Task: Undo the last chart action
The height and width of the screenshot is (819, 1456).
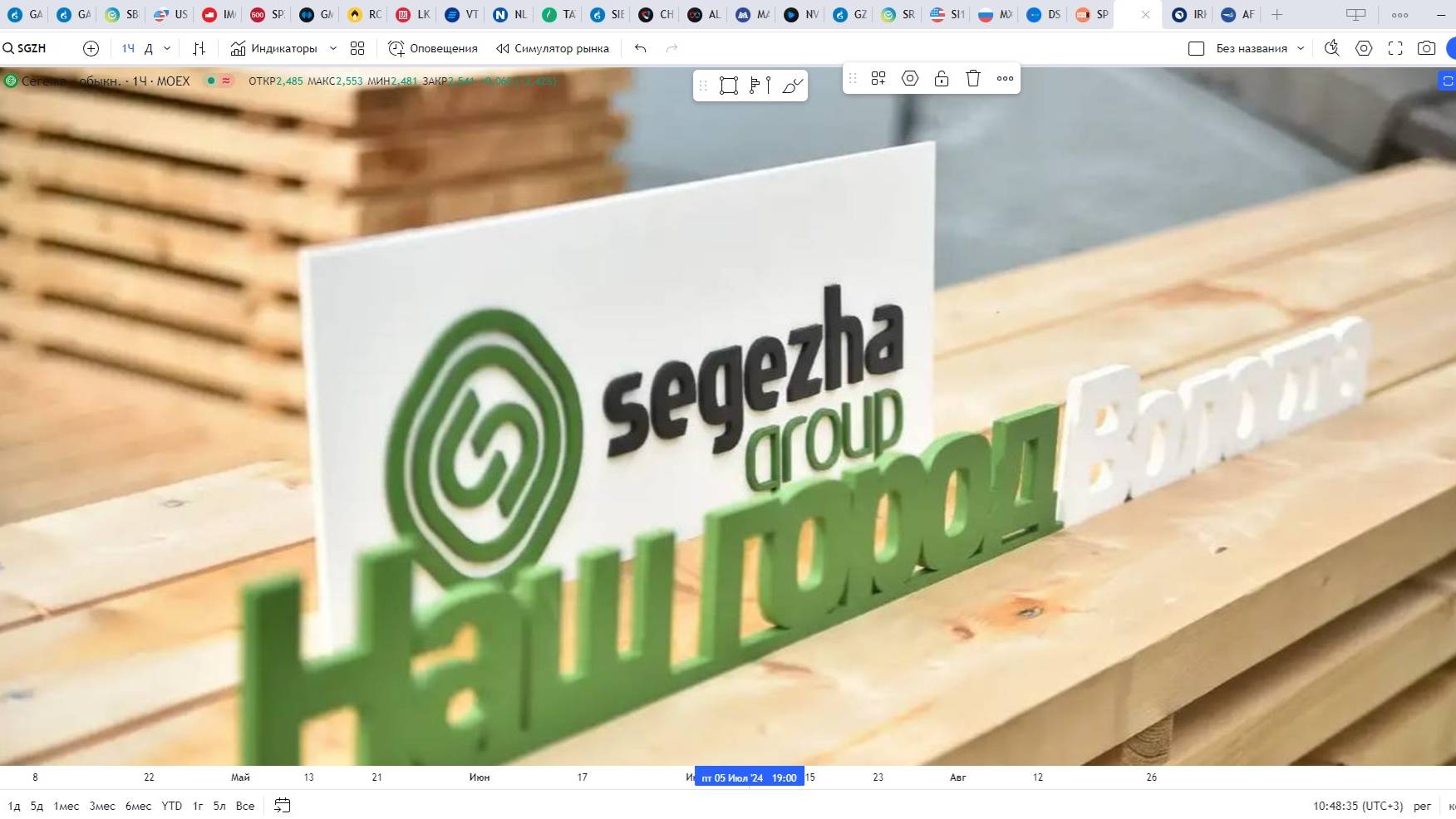Action: click(x=640, y=48)
